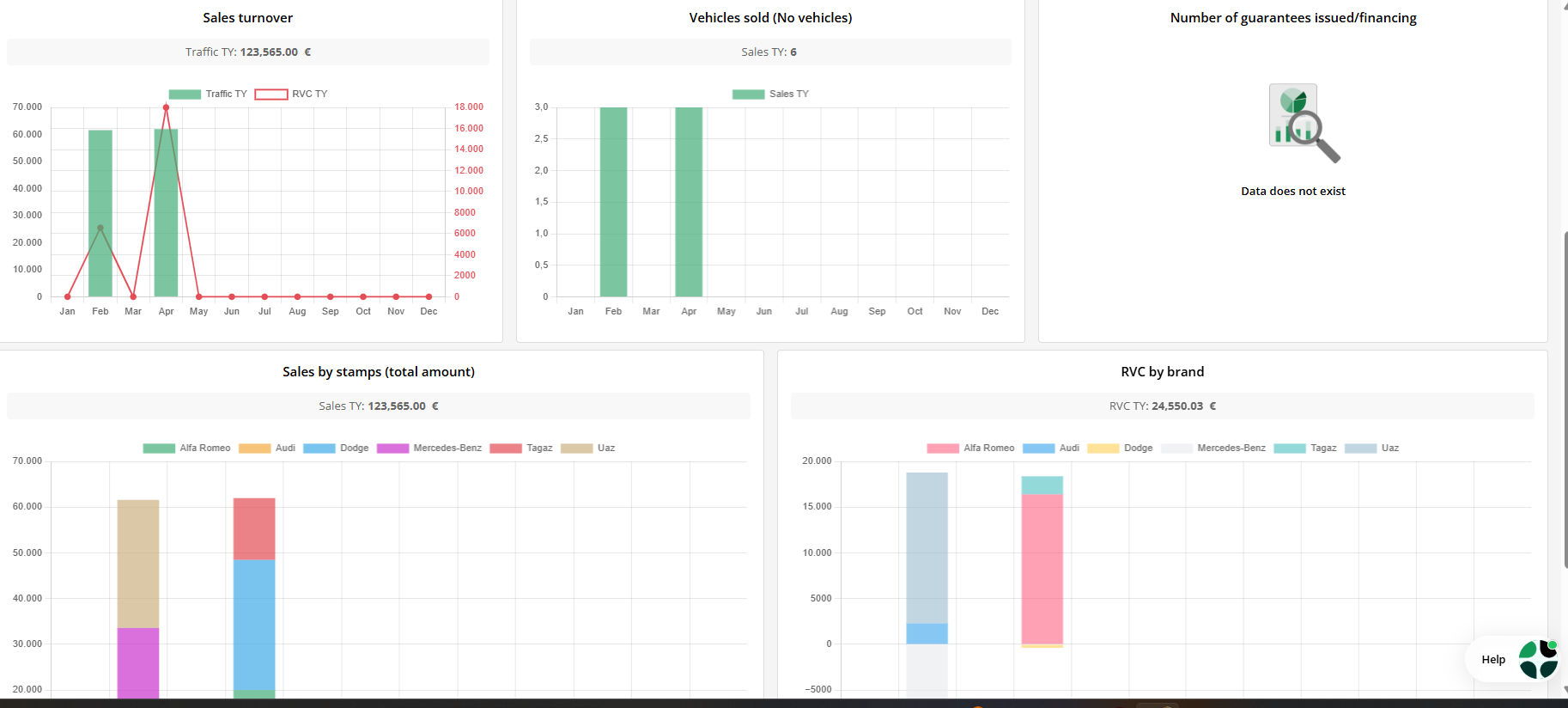Click the Help button label
The width and height of the screenshot is (1568, 708).
pos(1493,659)
